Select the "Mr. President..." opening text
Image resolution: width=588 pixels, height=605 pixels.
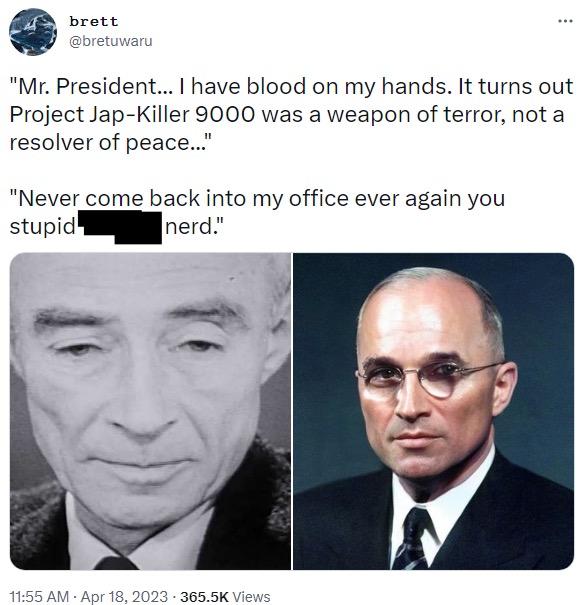90,86
